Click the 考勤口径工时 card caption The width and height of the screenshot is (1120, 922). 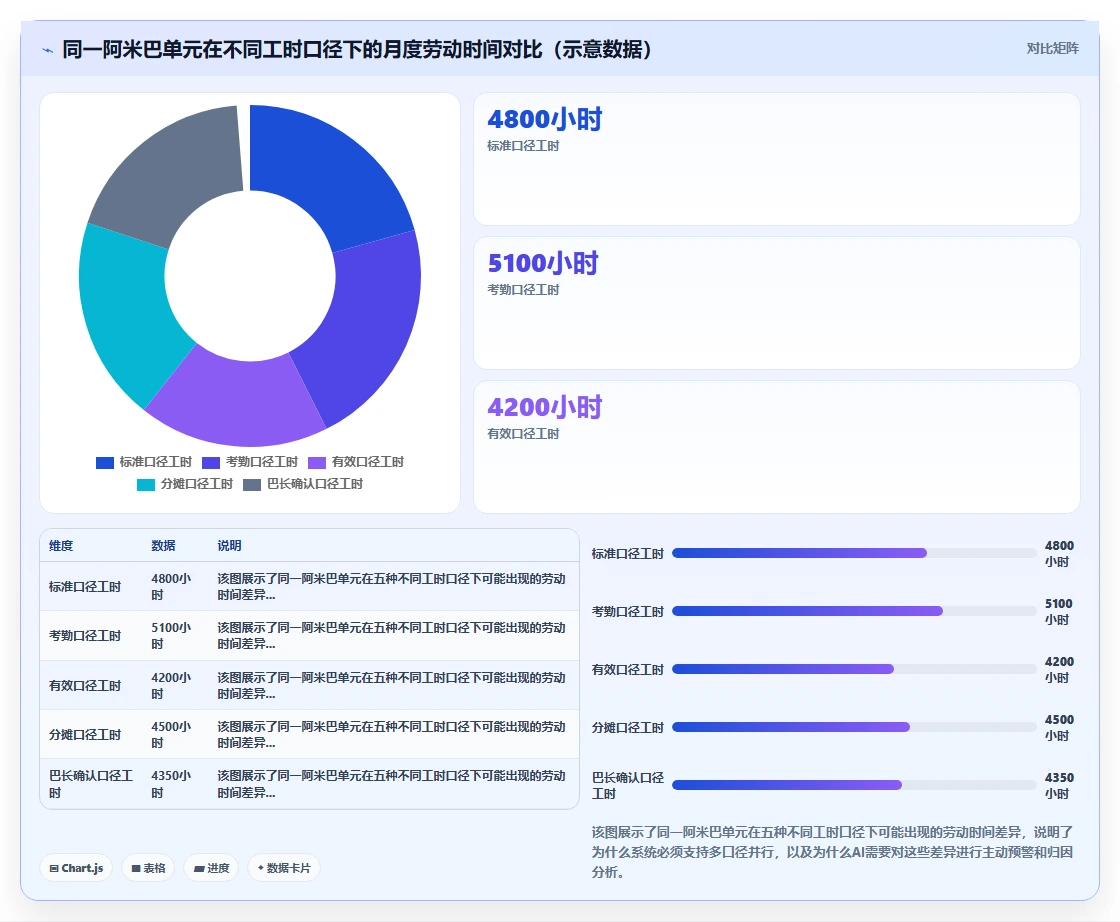point(523,290)
